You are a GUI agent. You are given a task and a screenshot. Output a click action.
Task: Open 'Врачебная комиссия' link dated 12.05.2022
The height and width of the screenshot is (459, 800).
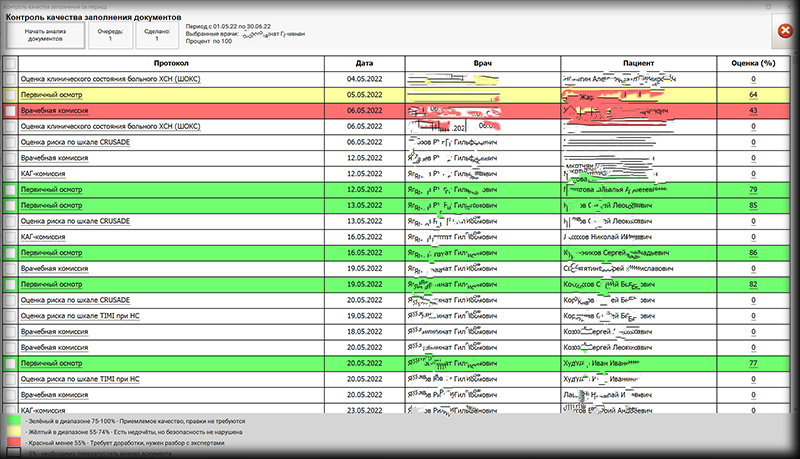(54, 158)
